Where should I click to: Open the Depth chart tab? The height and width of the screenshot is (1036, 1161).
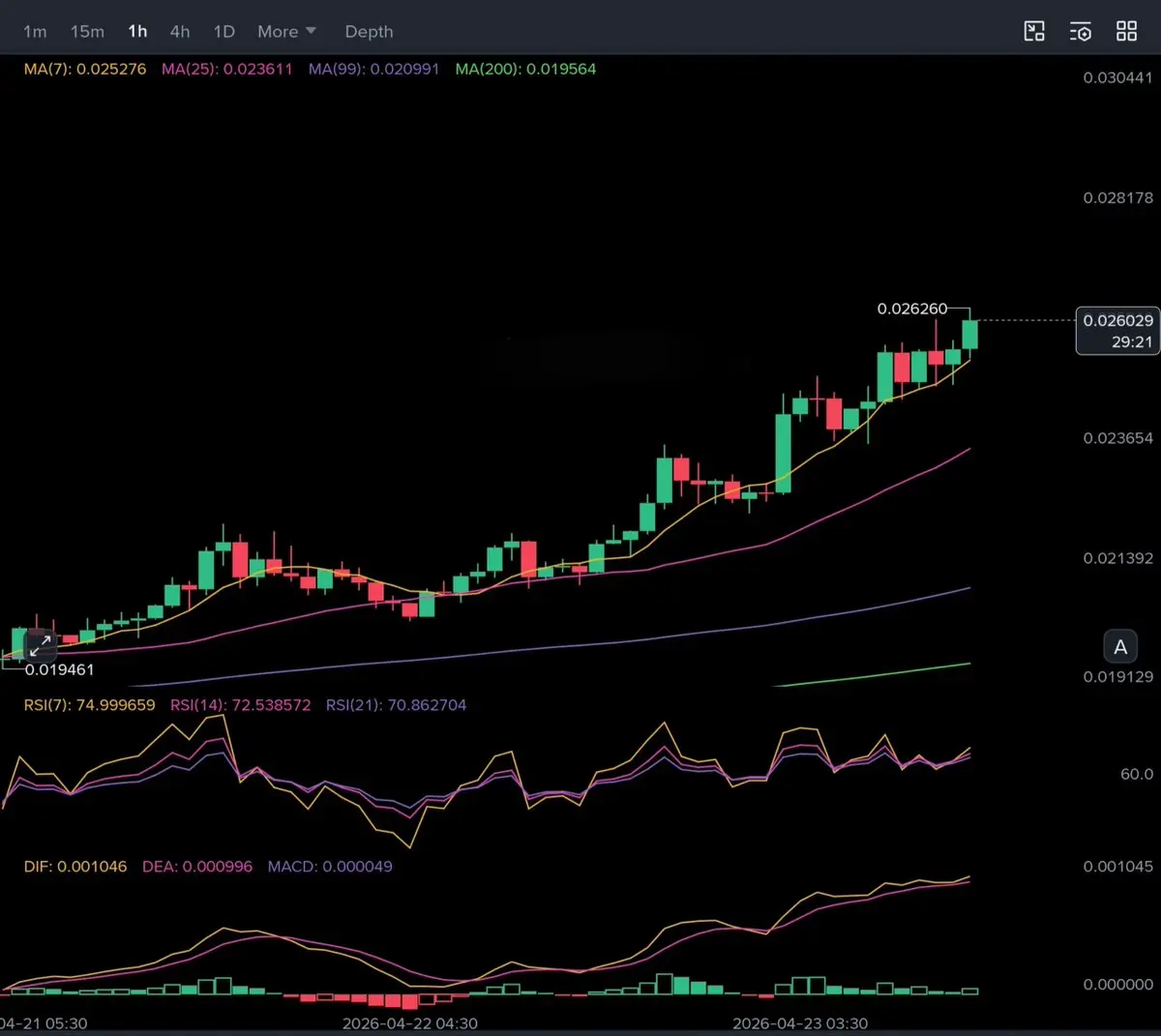[369, 32]
